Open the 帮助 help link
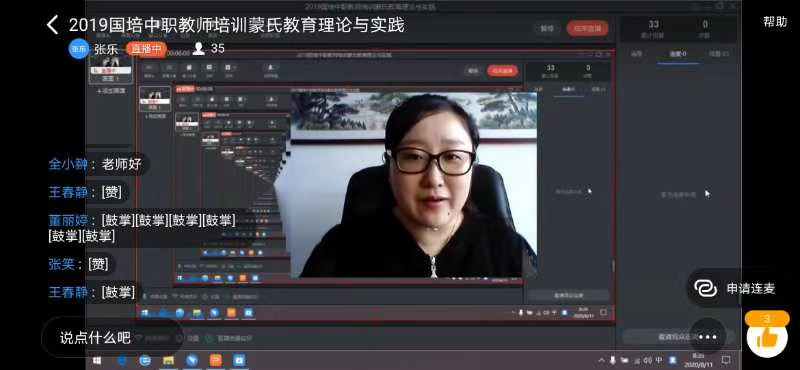This screenshot has height=370, width=800. pyautogui.click(x=775, y=22)
